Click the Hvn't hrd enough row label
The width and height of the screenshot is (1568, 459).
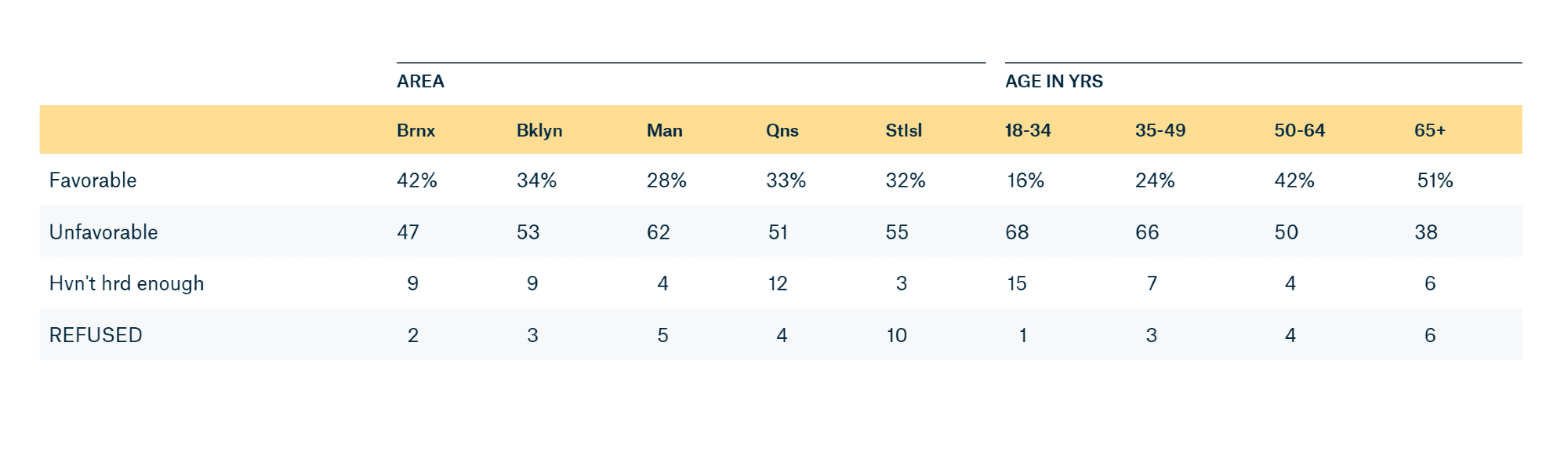coord(126,283)
